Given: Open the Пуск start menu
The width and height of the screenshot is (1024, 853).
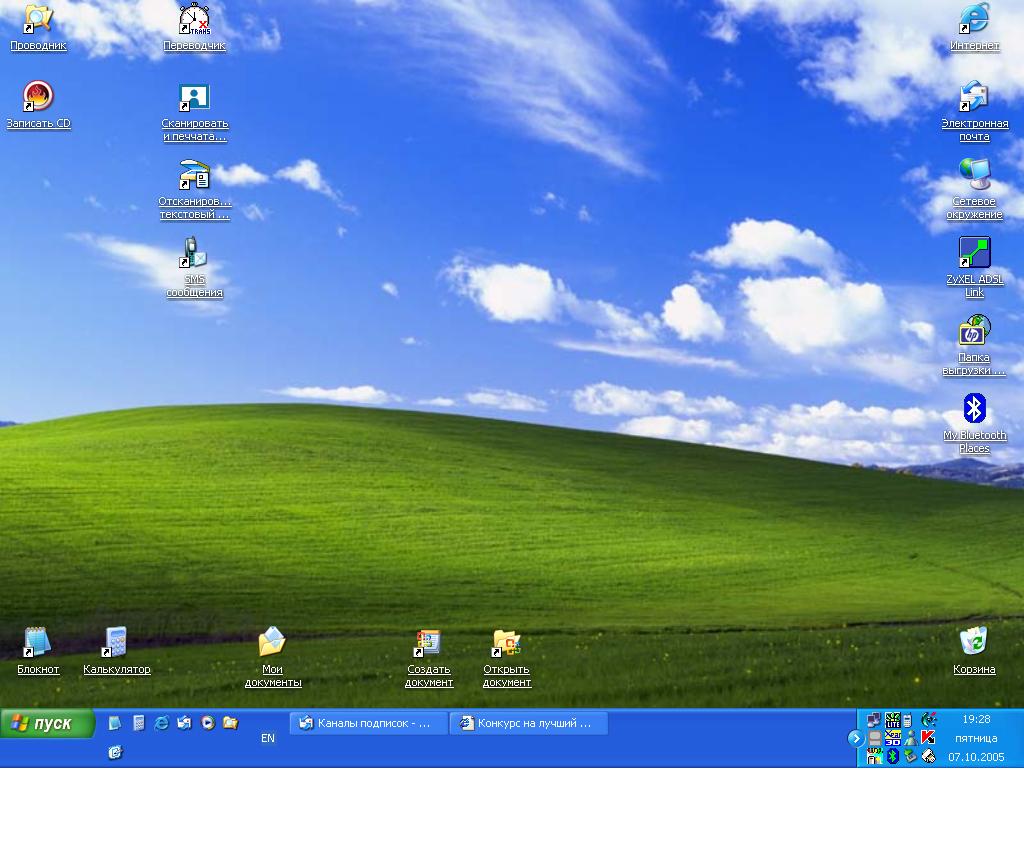Looking at the screenshot, I should [x=47, y=724].
